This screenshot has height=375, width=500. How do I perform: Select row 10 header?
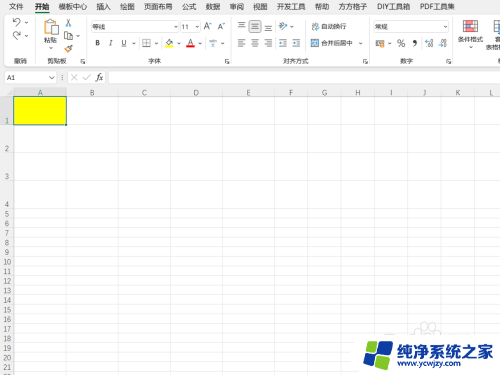(7, 262)
